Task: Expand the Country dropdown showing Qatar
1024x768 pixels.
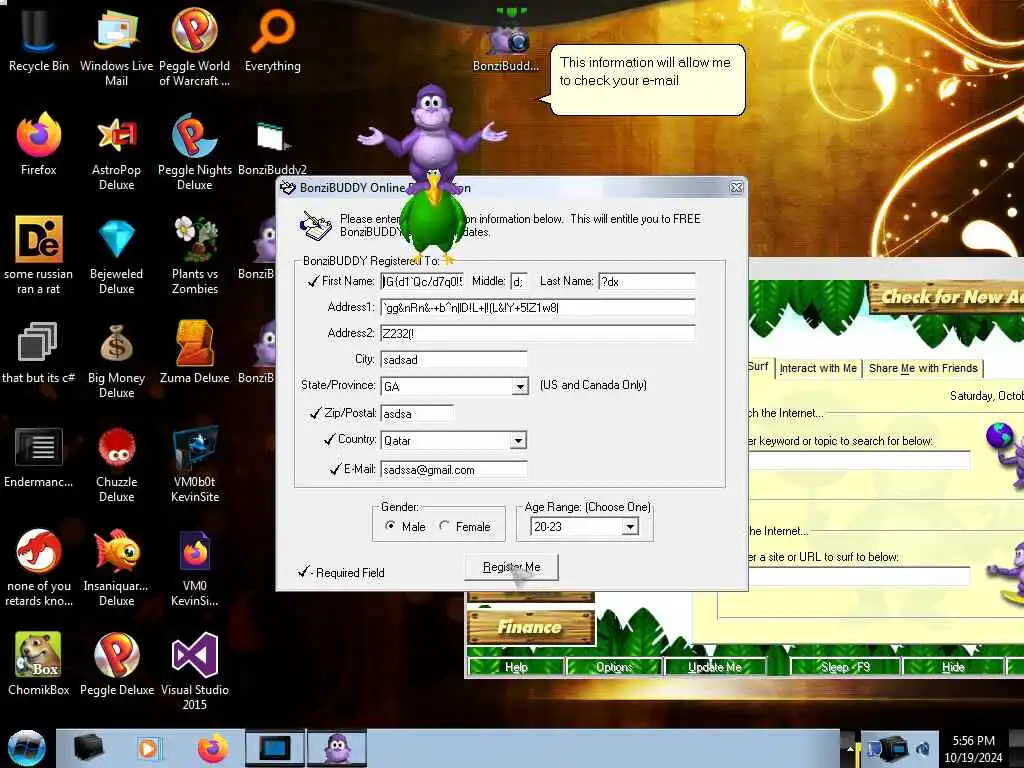Action: tap(518, 440)
